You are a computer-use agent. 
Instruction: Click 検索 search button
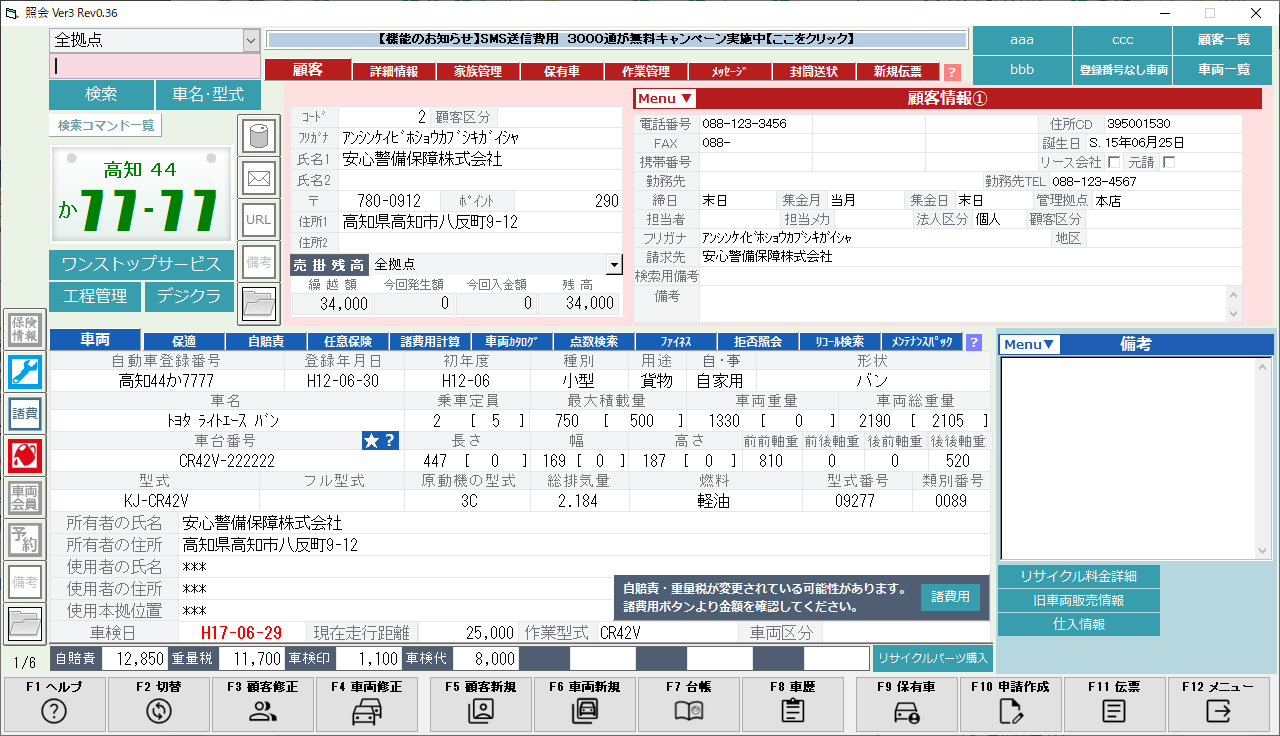pos(101,94)
